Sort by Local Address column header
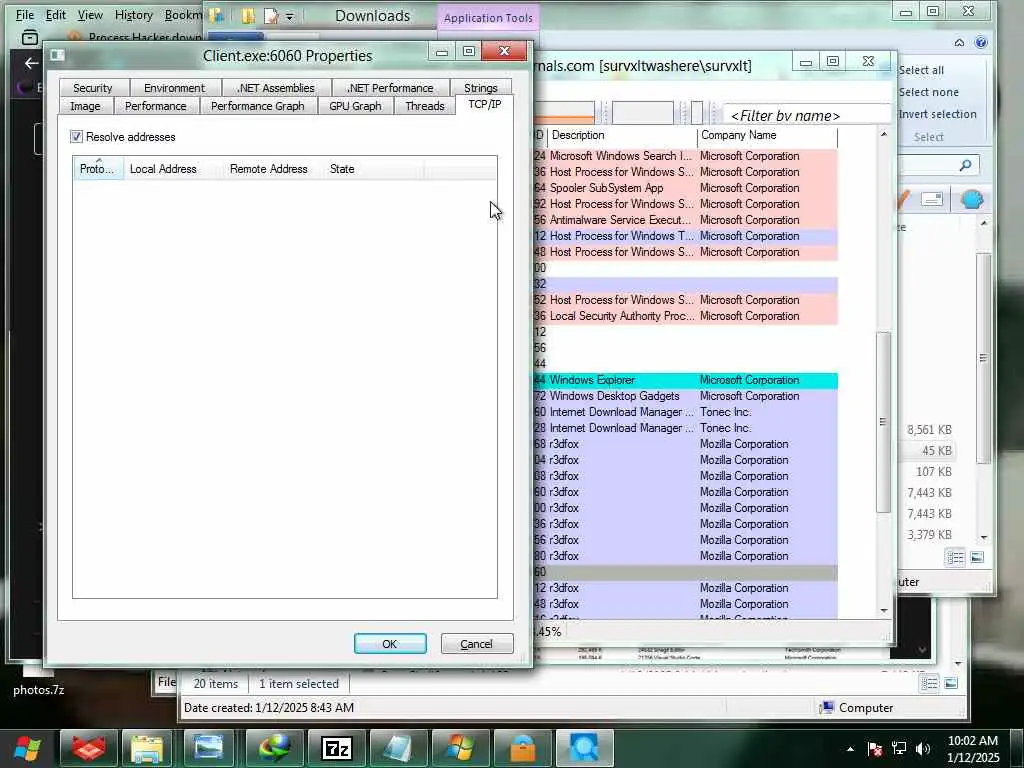Screen dimensions: 1024x768 (173, 168)
